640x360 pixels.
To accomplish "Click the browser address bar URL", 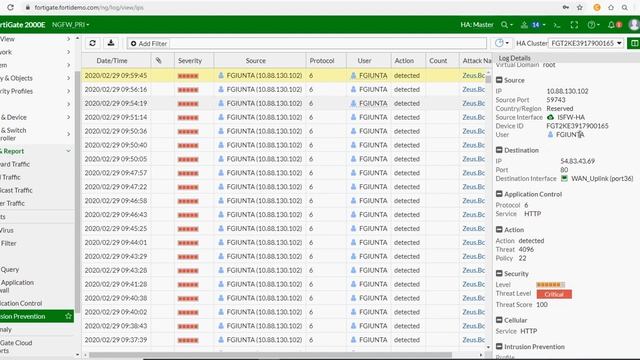I will 89,7.
